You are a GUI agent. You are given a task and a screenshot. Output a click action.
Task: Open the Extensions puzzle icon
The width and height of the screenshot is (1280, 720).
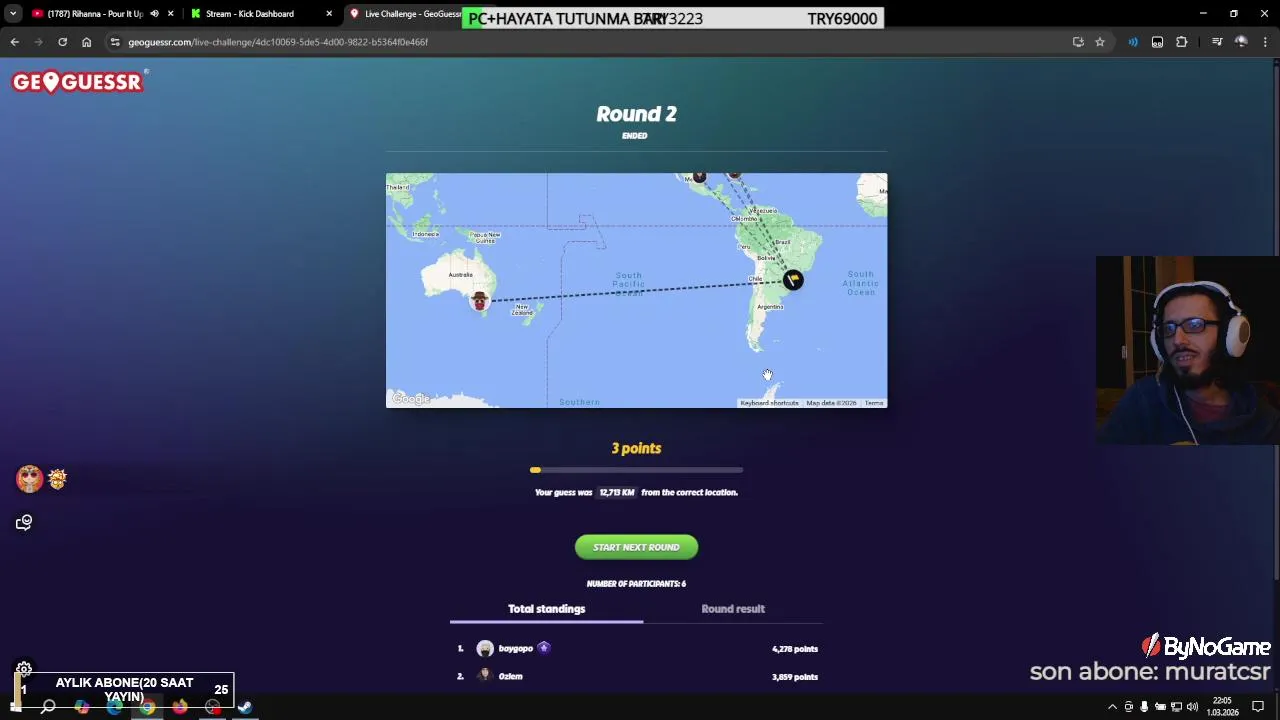(x=1182, y=42)
